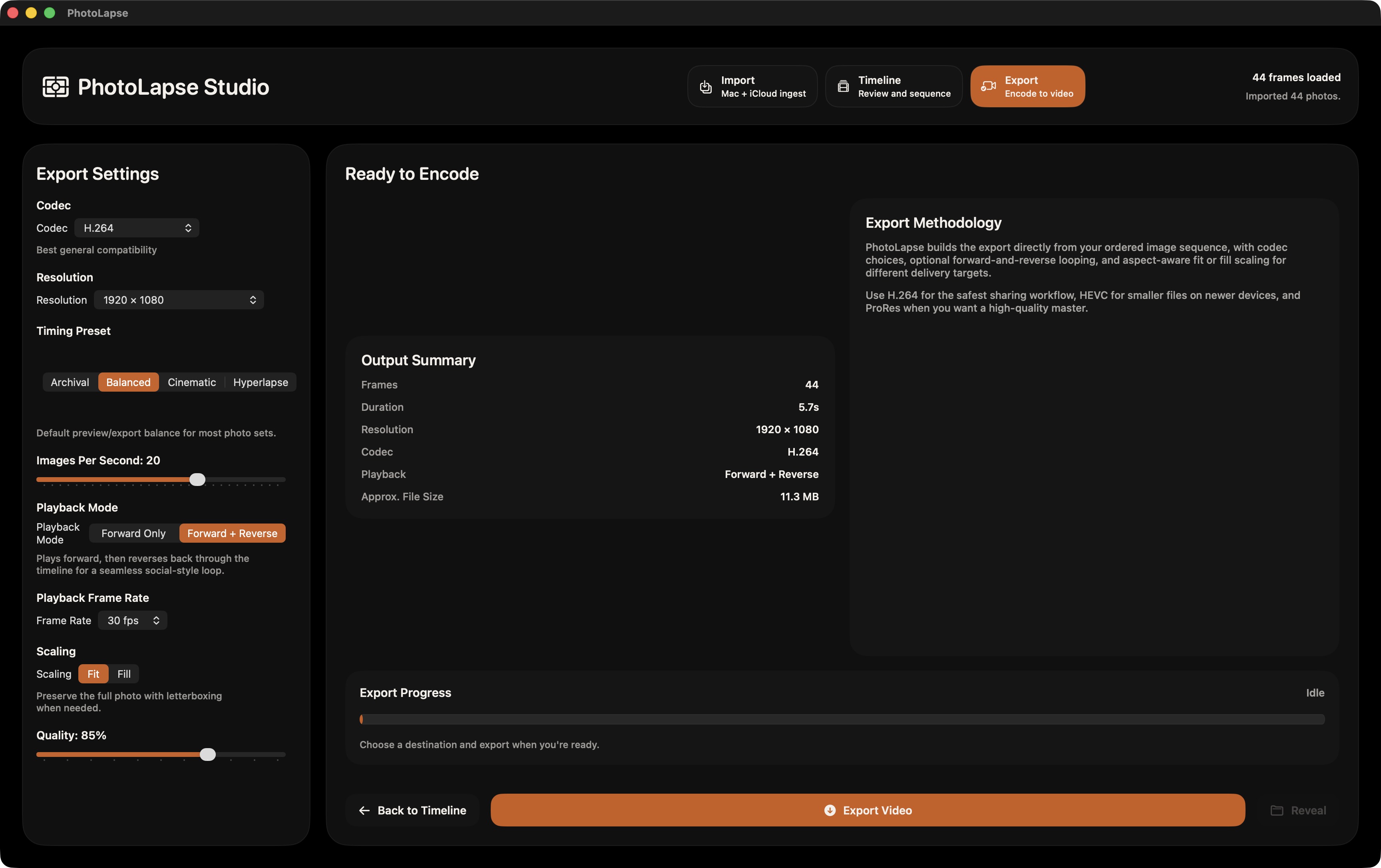Click the Export video camera icon
1381x868 pixels.
click(x=988, y=86)
